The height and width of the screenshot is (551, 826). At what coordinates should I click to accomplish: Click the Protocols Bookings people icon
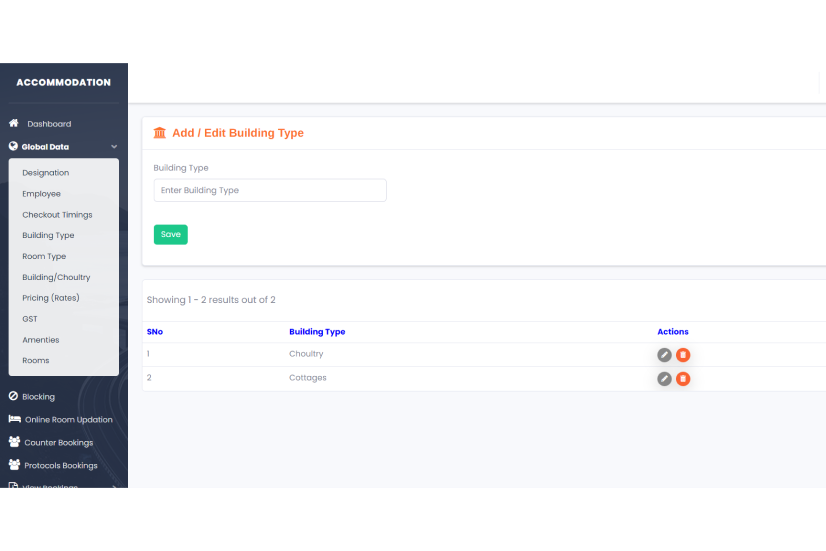click(14, 465)
